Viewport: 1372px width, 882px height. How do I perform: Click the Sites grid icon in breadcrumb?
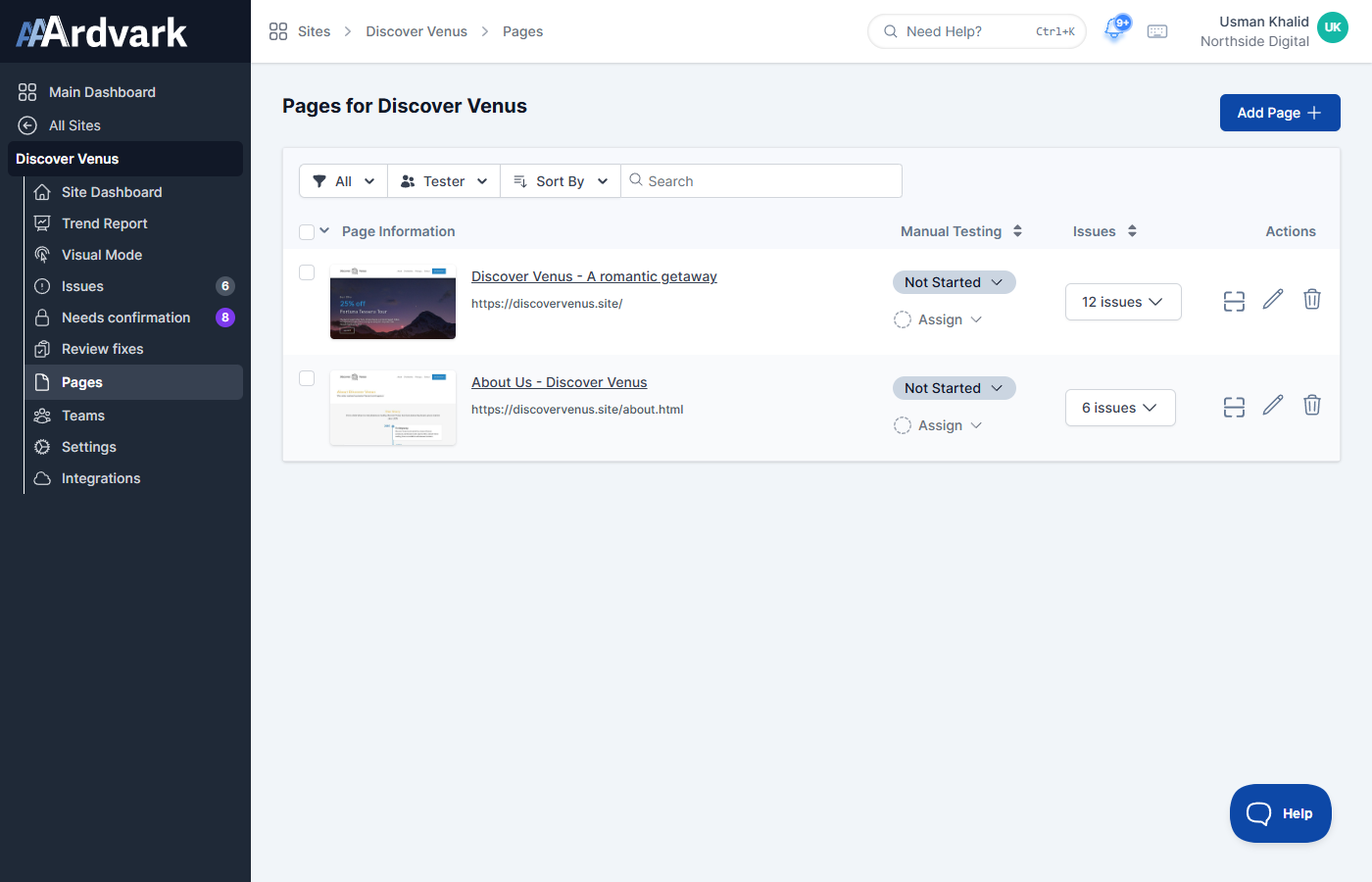[278, 31]
